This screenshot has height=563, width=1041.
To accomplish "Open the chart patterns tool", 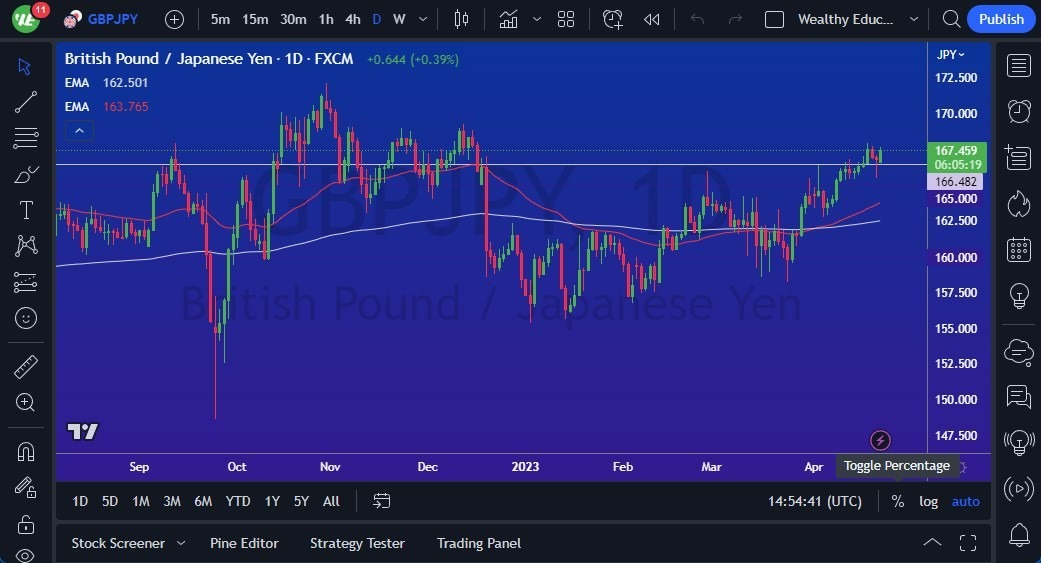I will (x=25, y=246).
